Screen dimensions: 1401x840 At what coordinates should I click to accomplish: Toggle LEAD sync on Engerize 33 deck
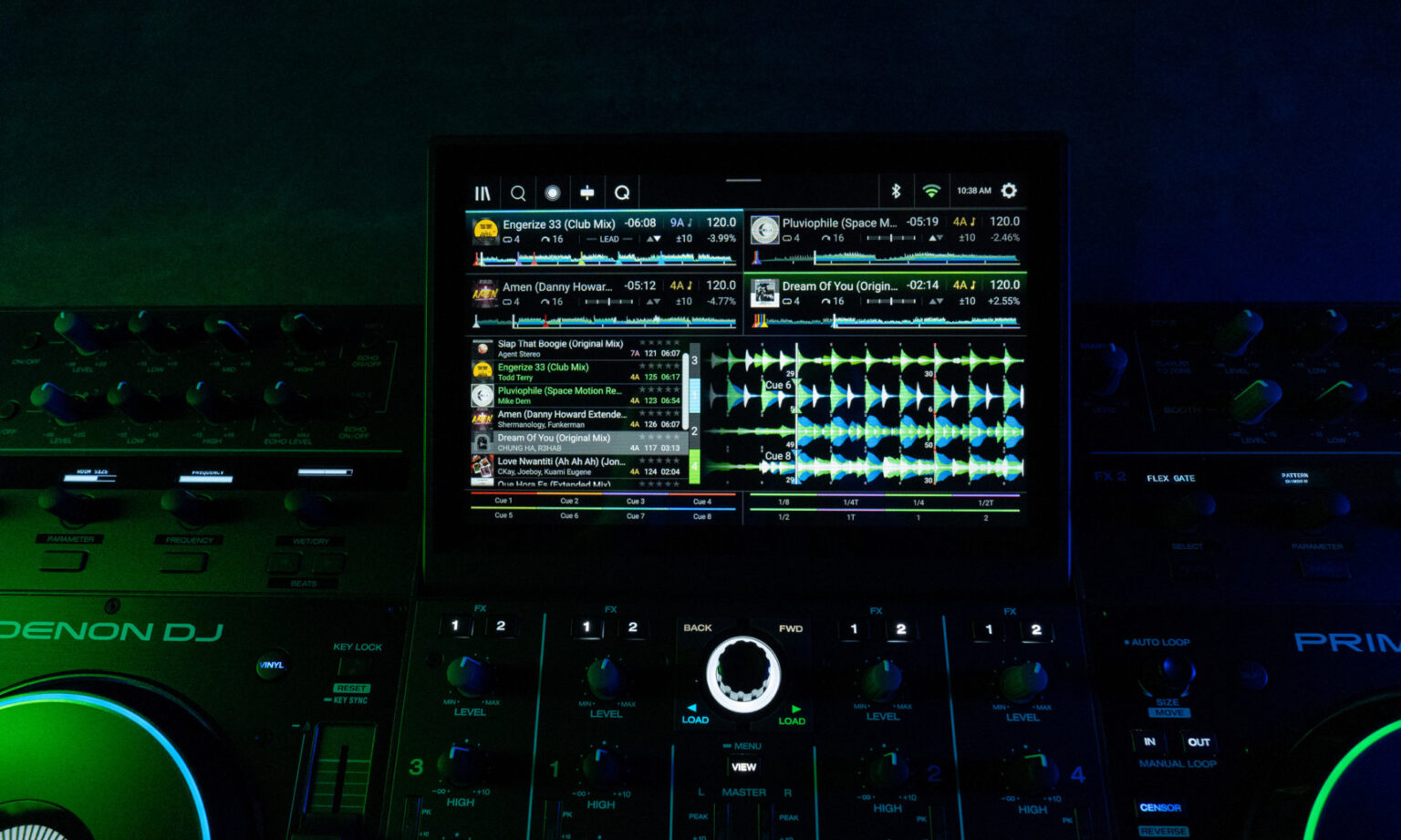[x=608, y=240]
